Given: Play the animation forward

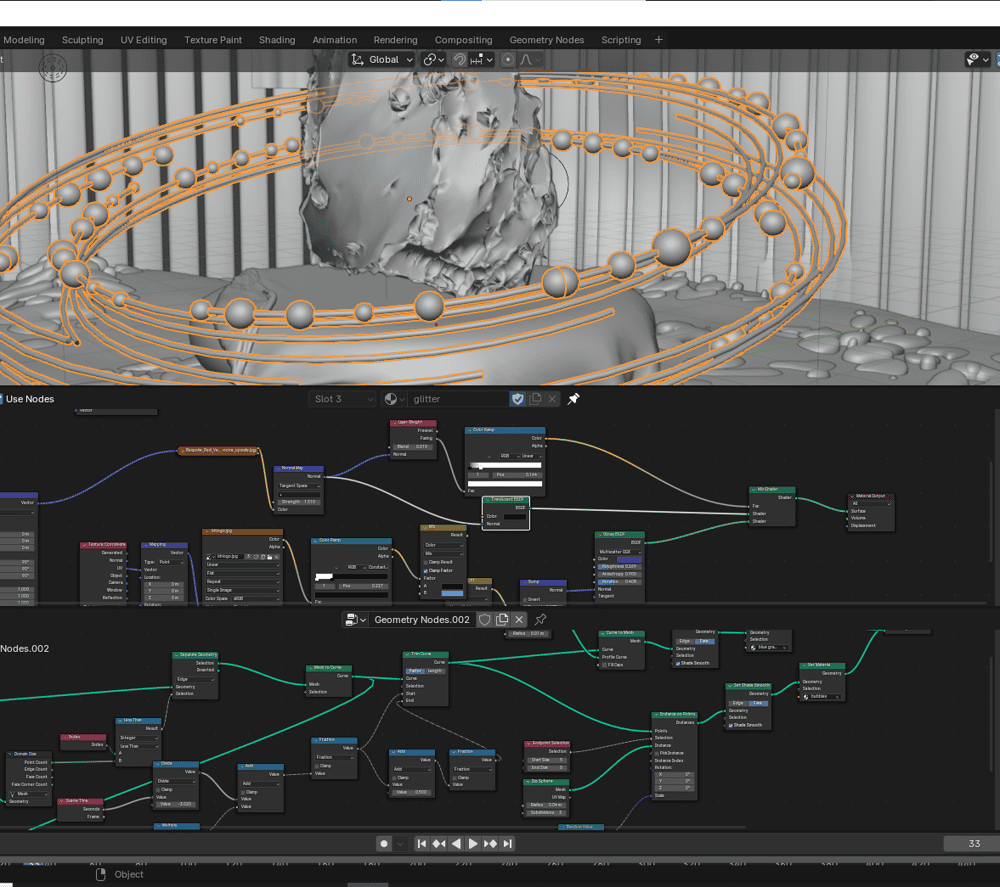Looking at the screenshot, I should pos(473,844).
